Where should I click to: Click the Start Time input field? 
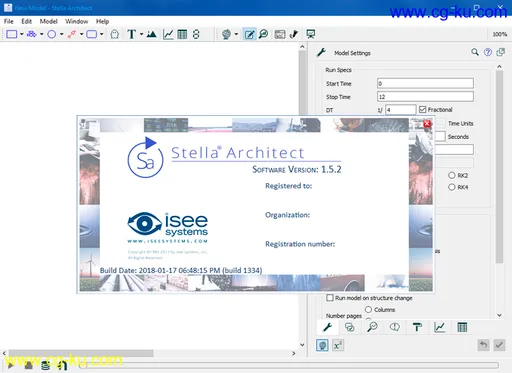tap(425, 83)
